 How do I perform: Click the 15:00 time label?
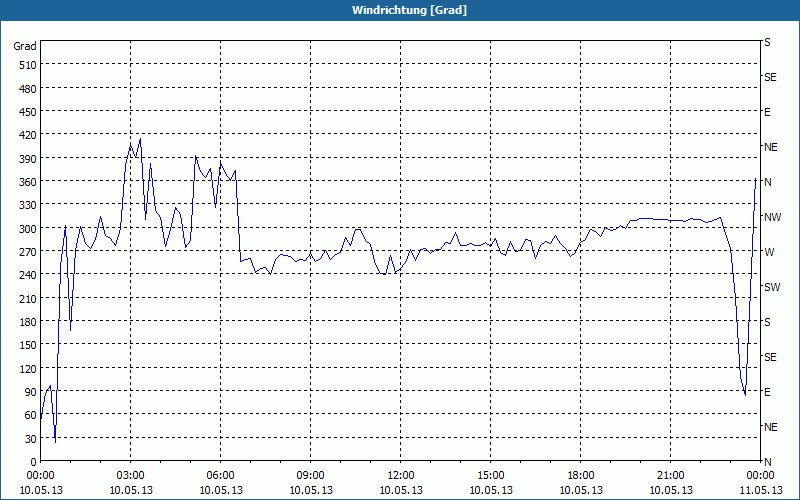coord(491,476)
